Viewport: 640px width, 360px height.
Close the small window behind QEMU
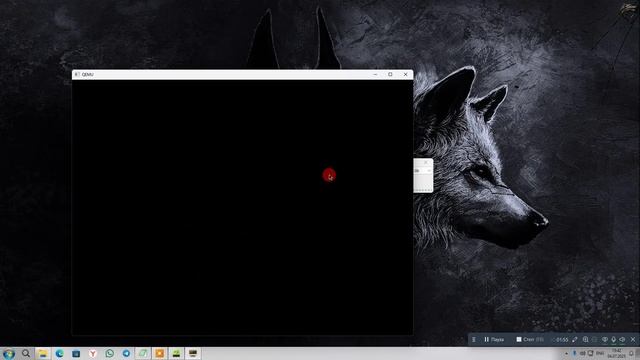[426, 162]
